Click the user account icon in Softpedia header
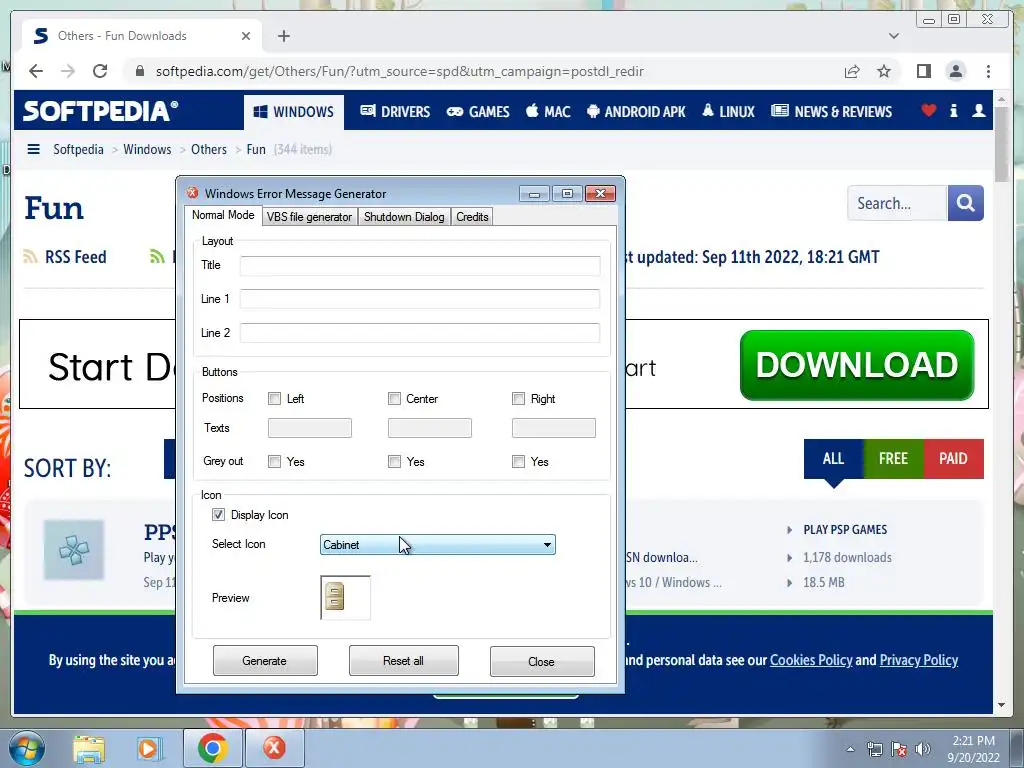This screenshot has width=1024, height=768. point(978,110)
